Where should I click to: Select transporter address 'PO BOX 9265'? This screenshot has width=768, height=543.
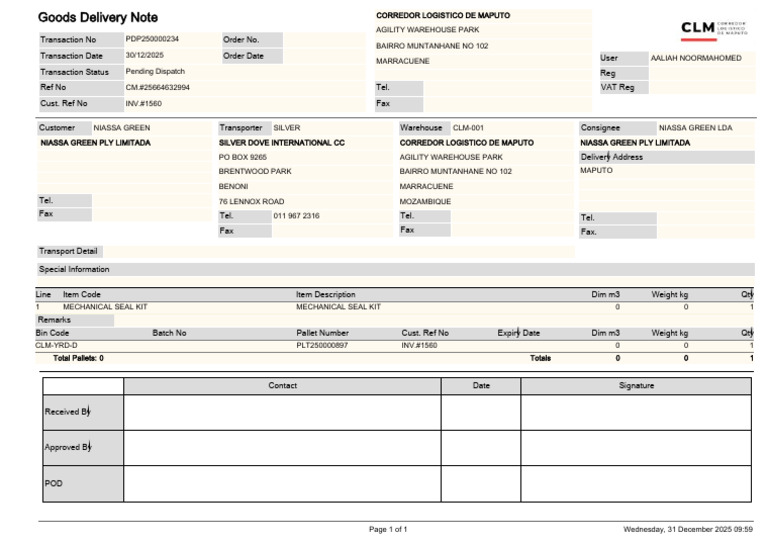tap(242, 157)
